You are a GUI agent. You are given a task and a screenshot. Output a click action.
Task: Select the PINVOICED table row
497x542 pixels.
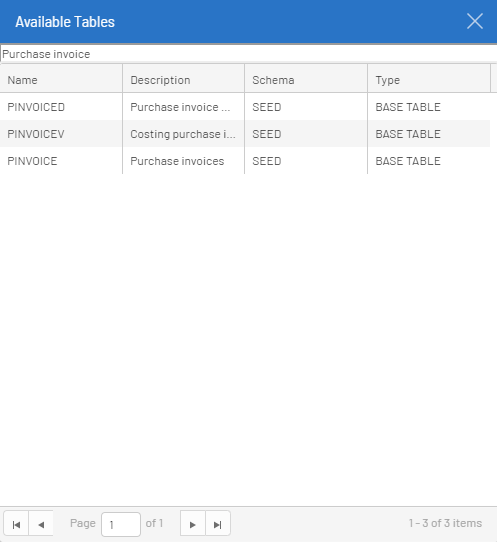(x=245, y=107)
